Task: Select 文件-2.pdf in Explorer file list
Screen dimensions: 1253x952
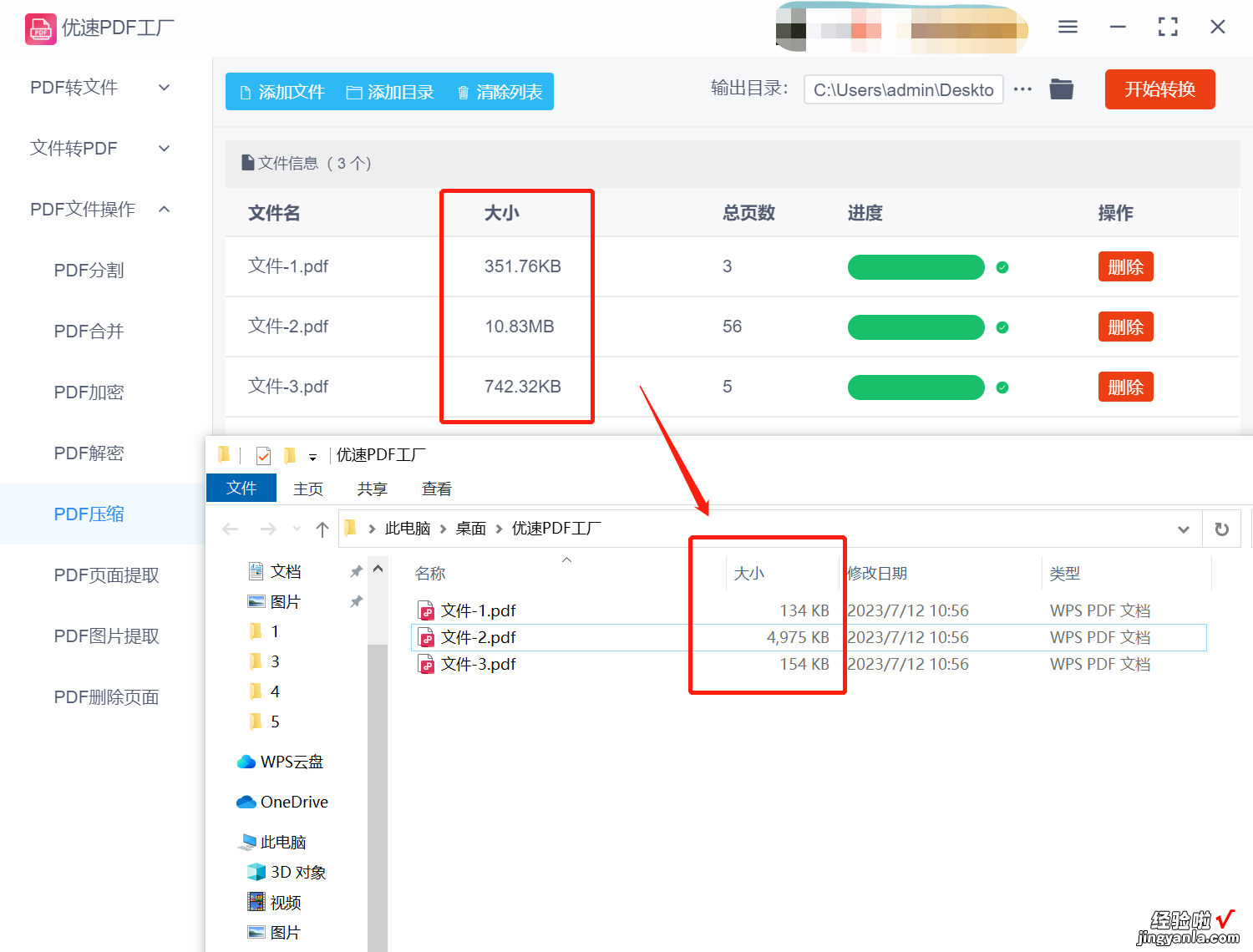Action: pyautogui.click(x=479, y=637)
